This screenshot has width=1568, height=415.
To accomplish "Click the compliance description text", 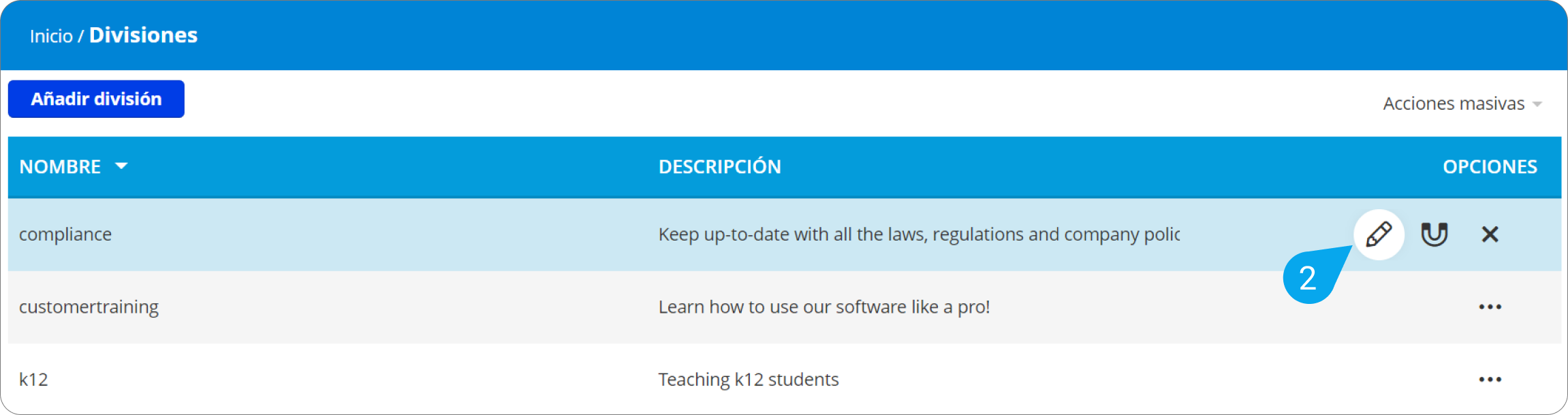I will 919,234.
